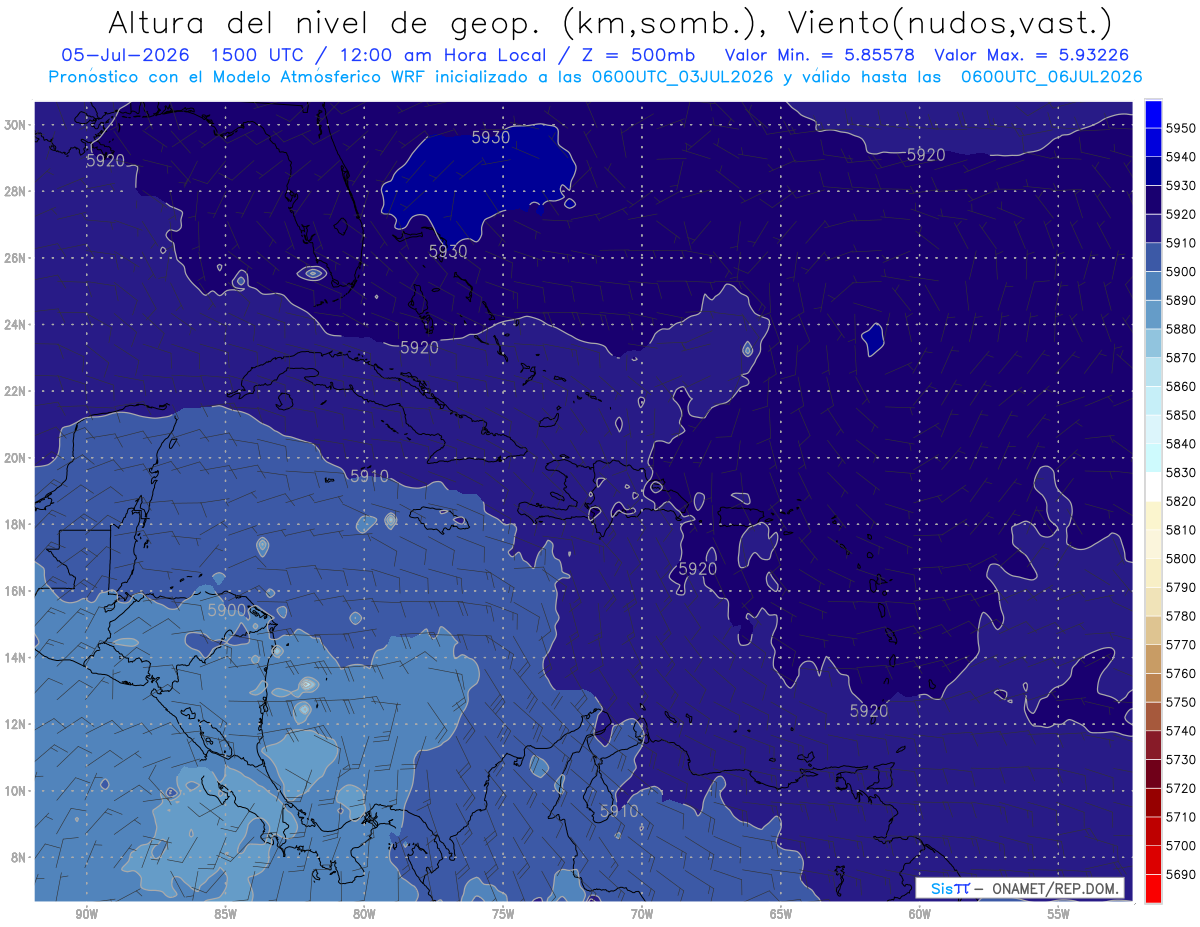Click the '5870' colorbar scale label
The width and height of the screenshot is (1200, 927).
tap(1181, 358)
